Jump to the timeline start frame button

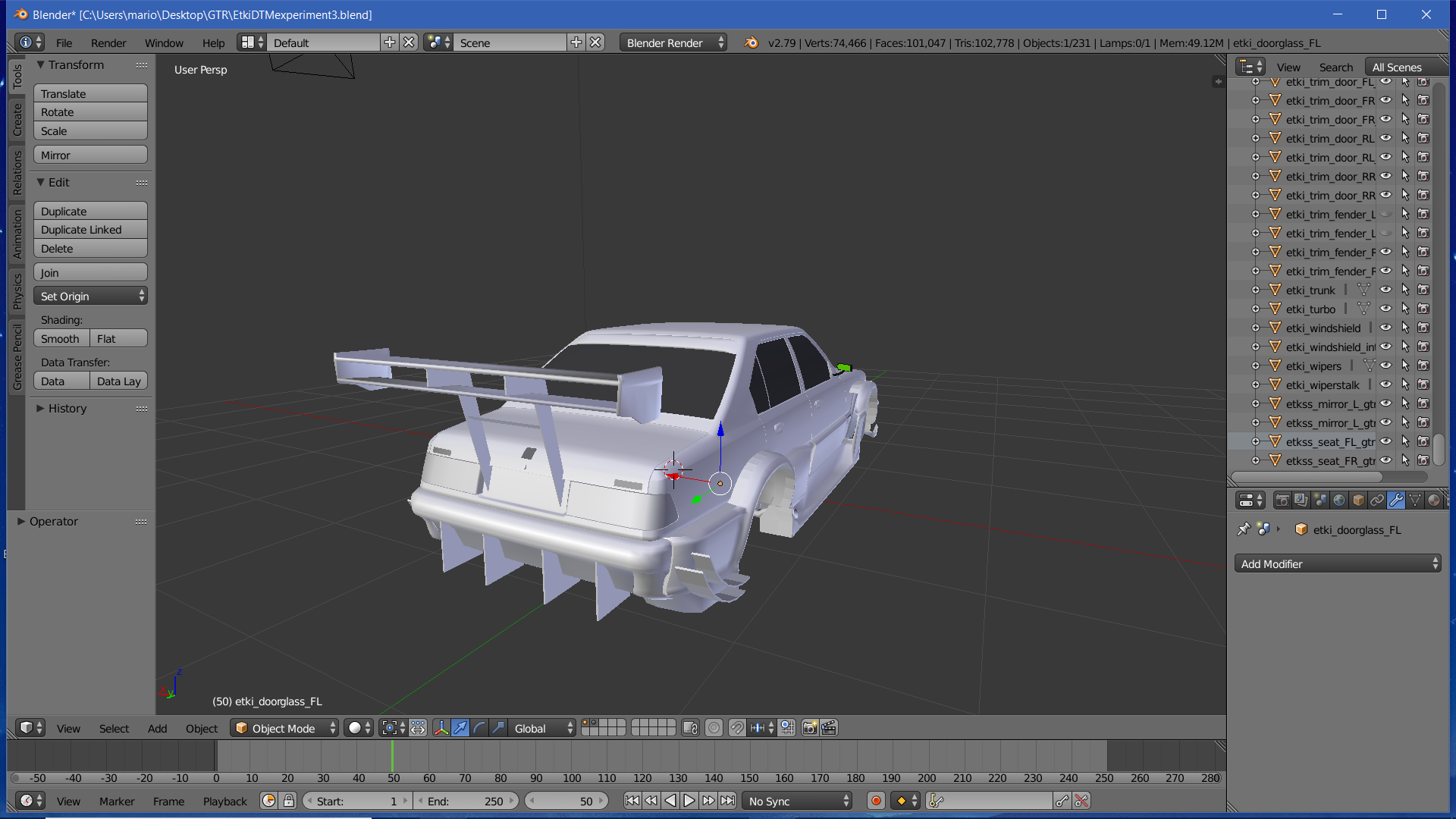click(632, 801)
